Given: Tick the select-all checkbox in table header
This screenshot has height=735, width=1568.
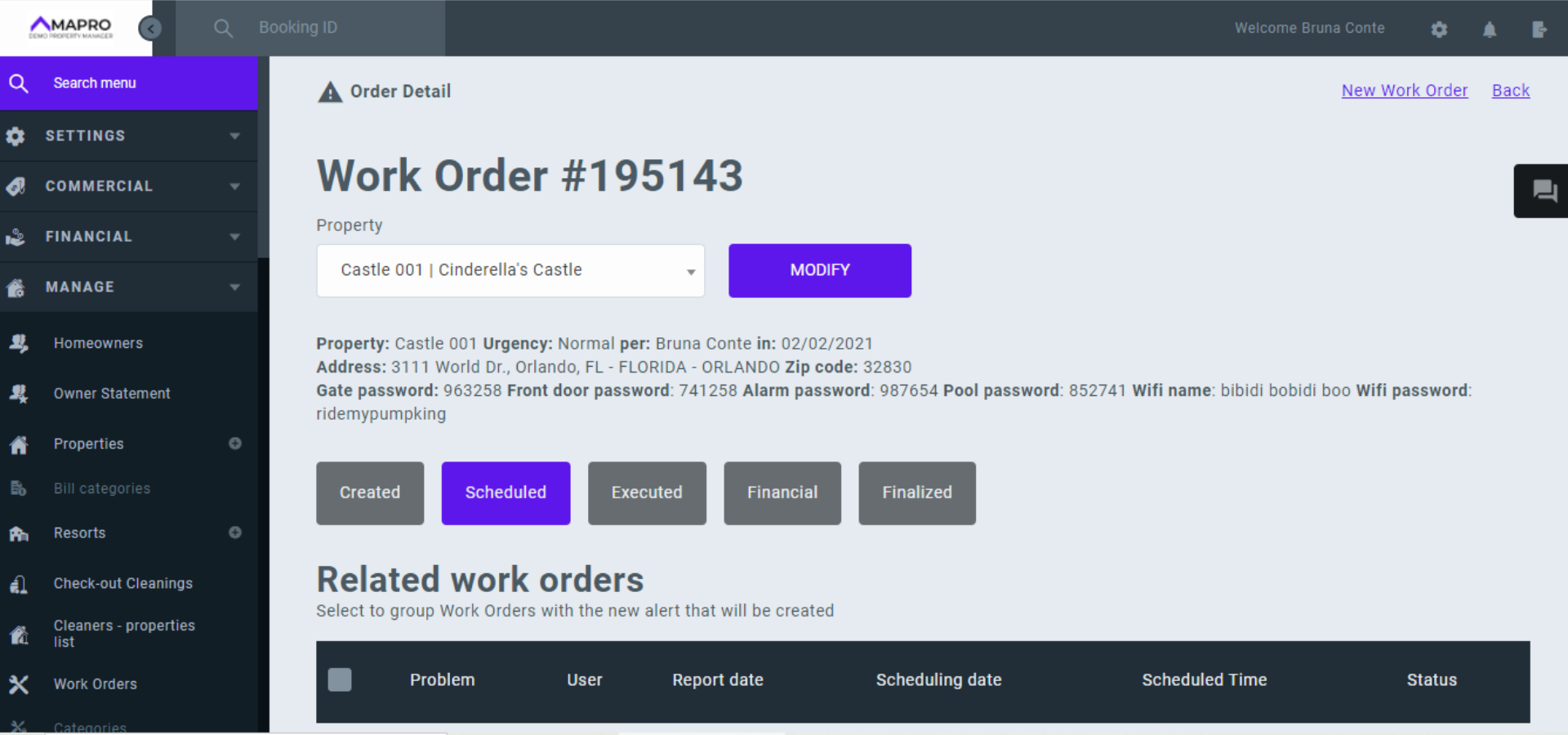Looking at the screenshot, I should (x=340, y=679).
